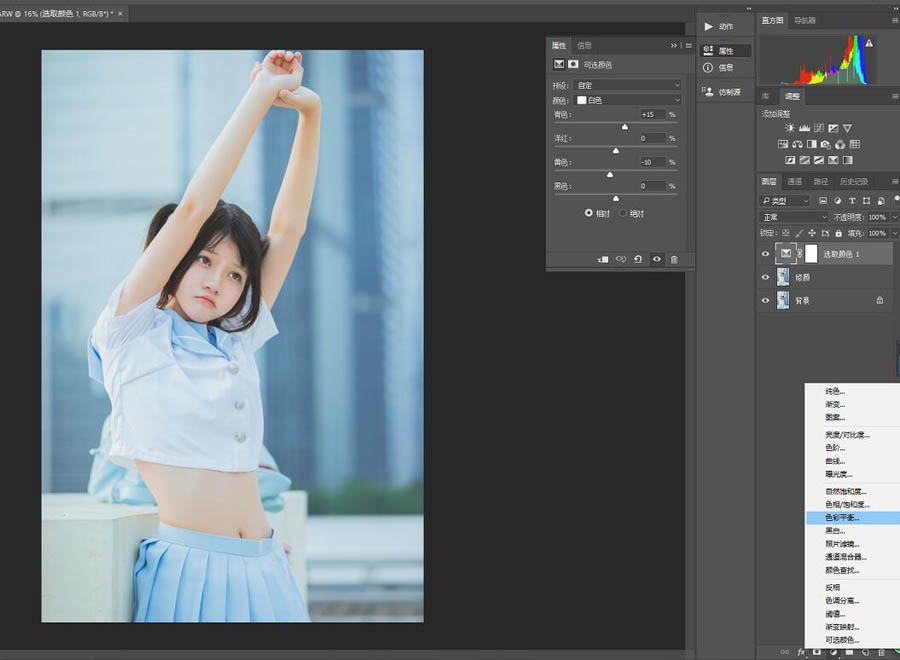Click the Brightness/Contrast adjustment icon
Viewport: 900px width, 660px height.
pos(790,129)
